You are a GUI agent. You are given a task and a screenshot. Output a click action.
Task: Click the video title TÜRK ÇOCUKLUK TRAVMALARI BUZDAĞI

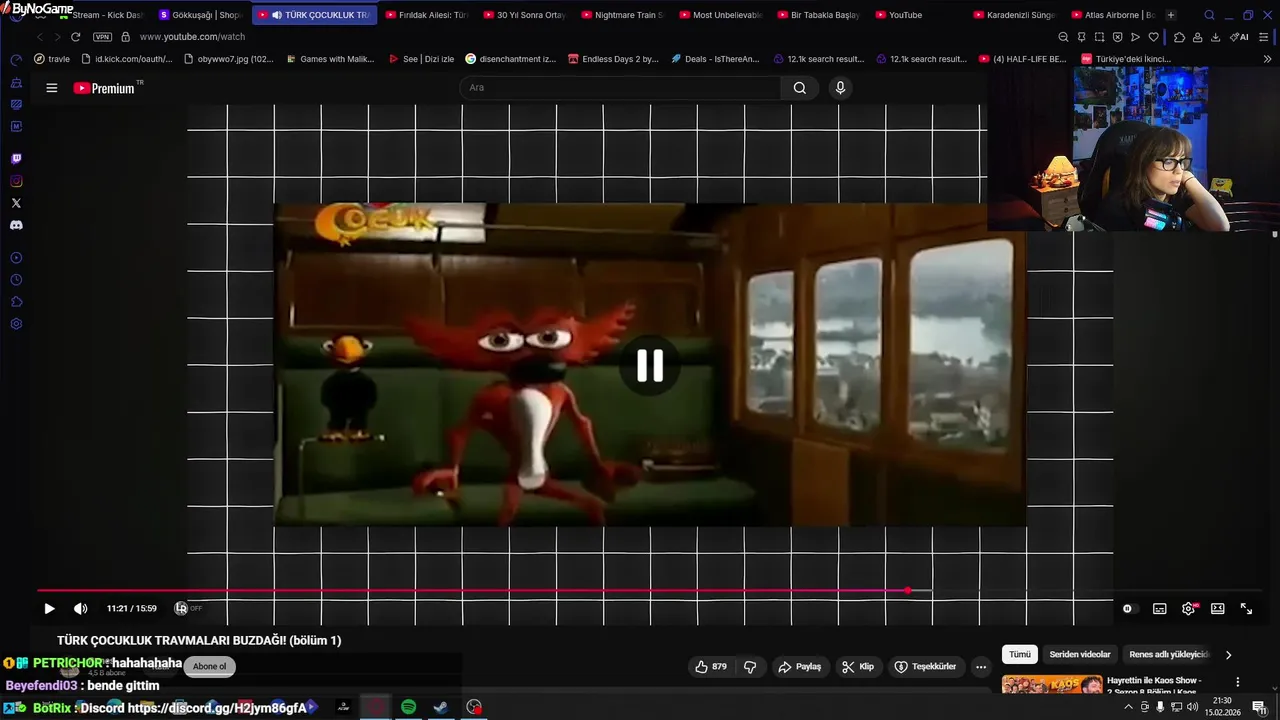[x=199, y=640]
